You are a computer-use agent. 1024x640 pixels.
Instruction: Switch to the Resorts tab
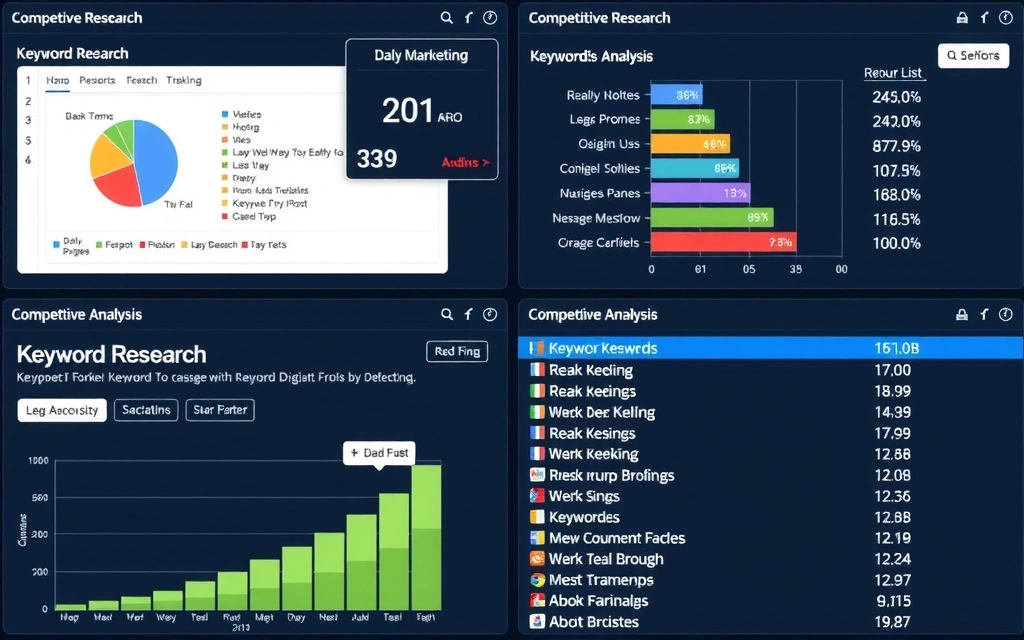pos(97,80)
